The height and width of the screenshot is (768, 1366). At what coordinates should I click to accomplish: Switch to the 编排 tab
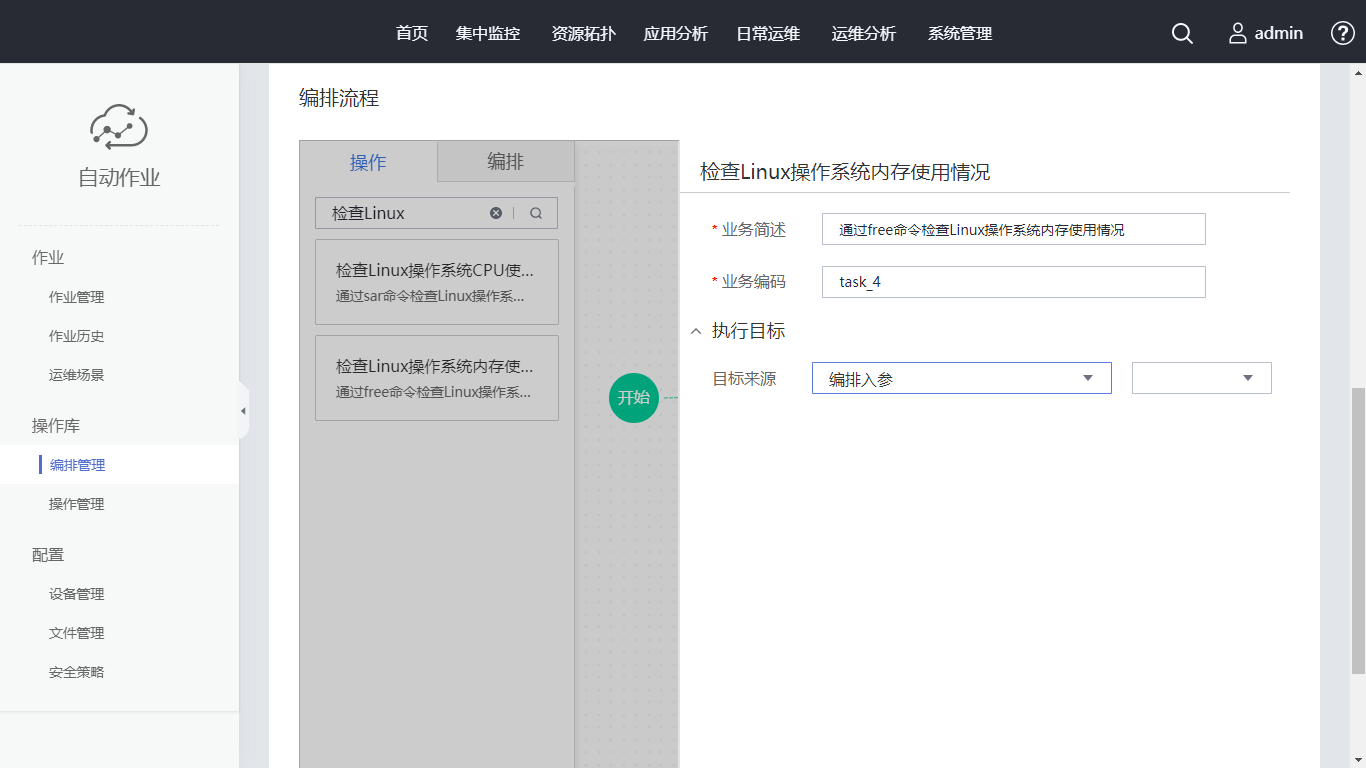[505, 162]
